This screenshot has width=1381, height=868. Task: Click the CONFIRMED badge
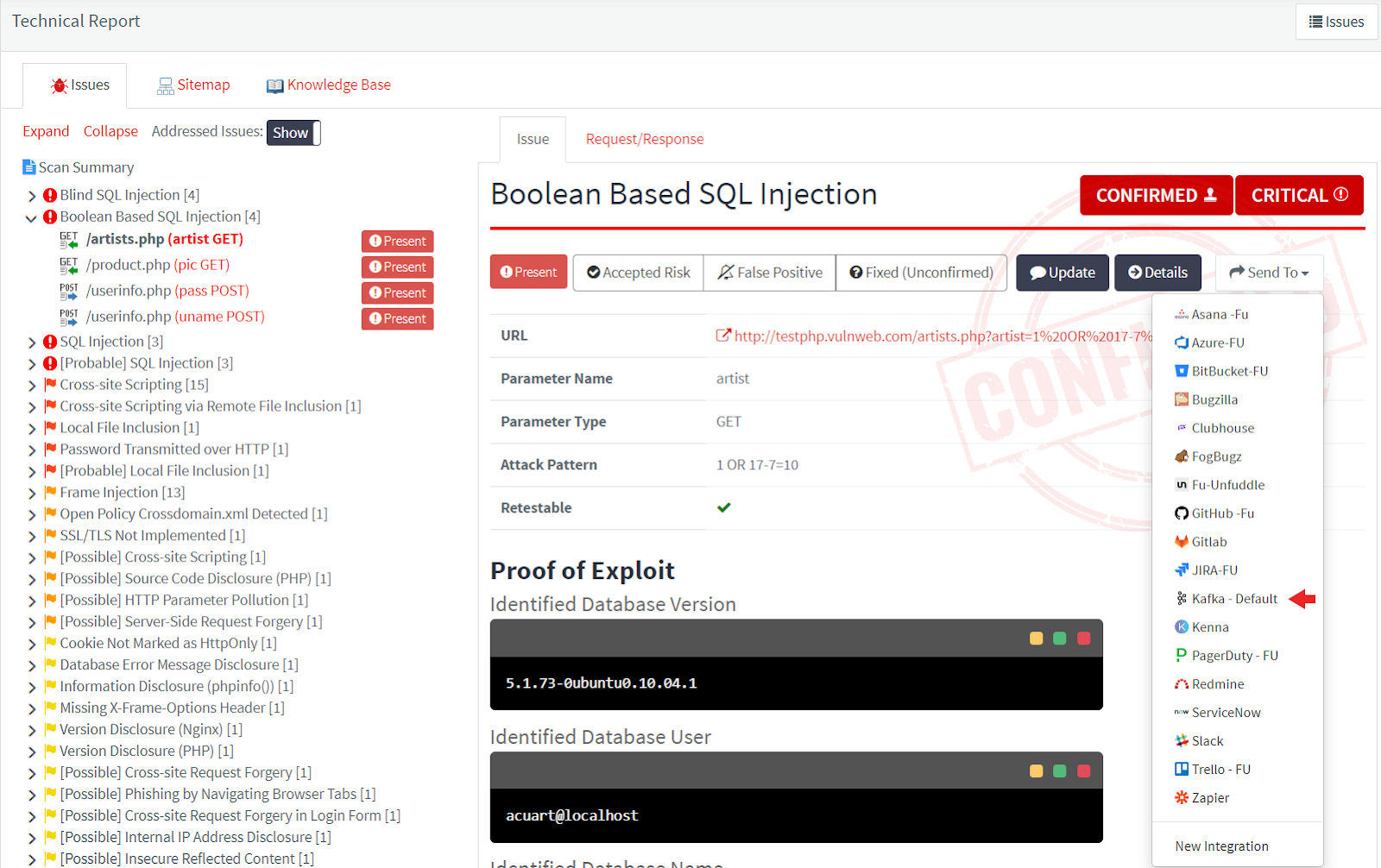1156,196
